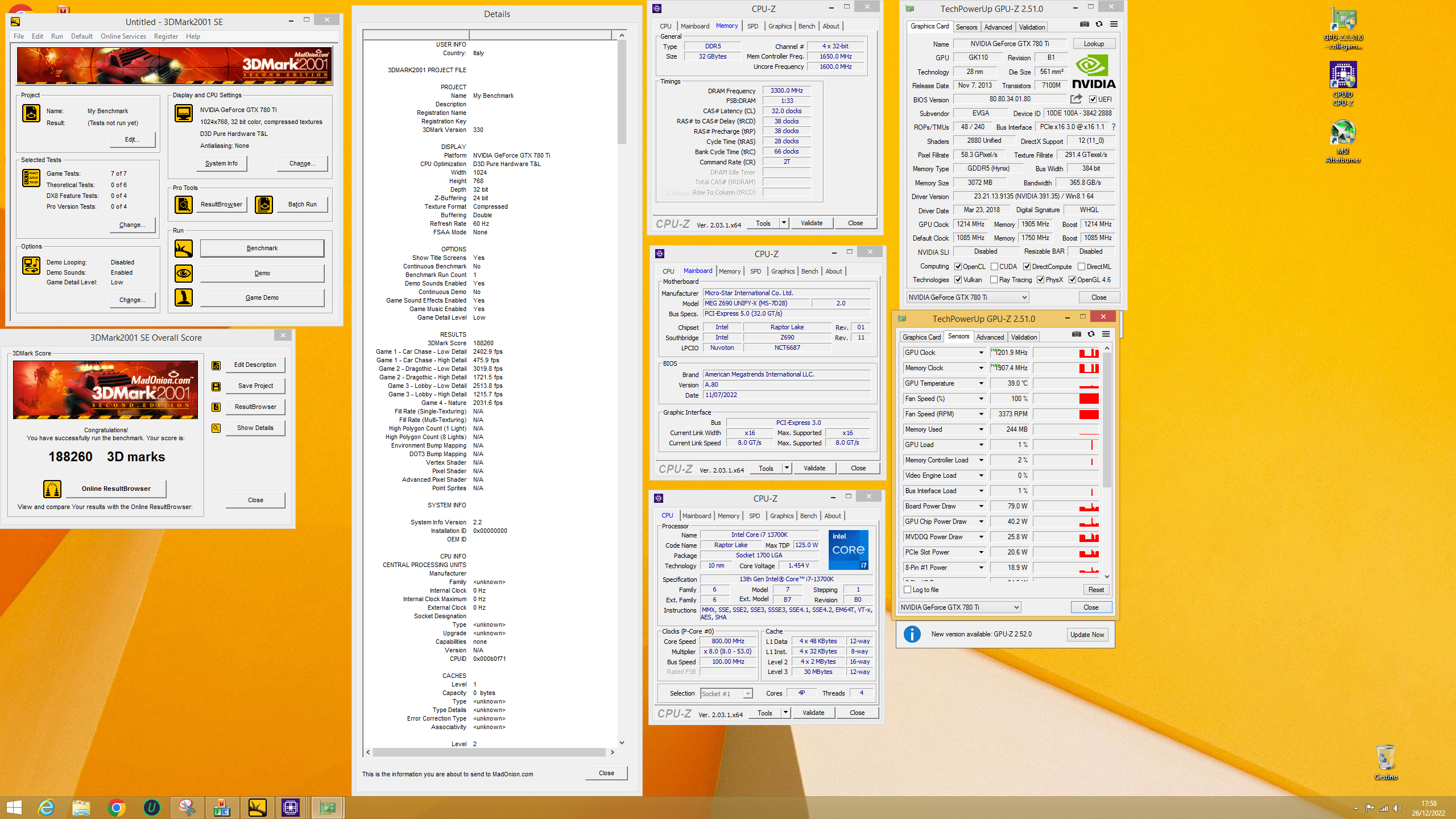Click System Info button in 3DMark2001
The height and width of the screenshot is (819, 1456).
tap(221, 164)
